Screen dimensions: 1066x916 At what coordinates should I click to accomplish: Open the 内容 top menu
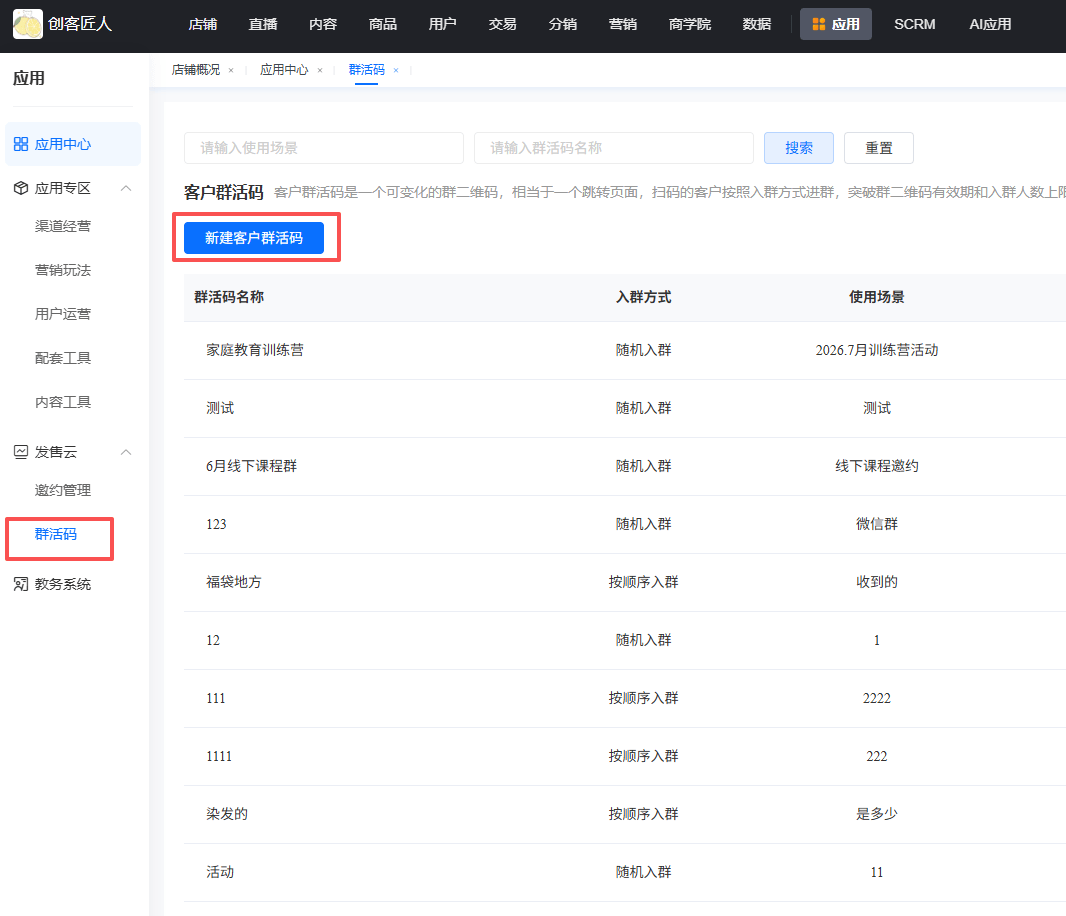pyautogui.click(x=323, y=24)
